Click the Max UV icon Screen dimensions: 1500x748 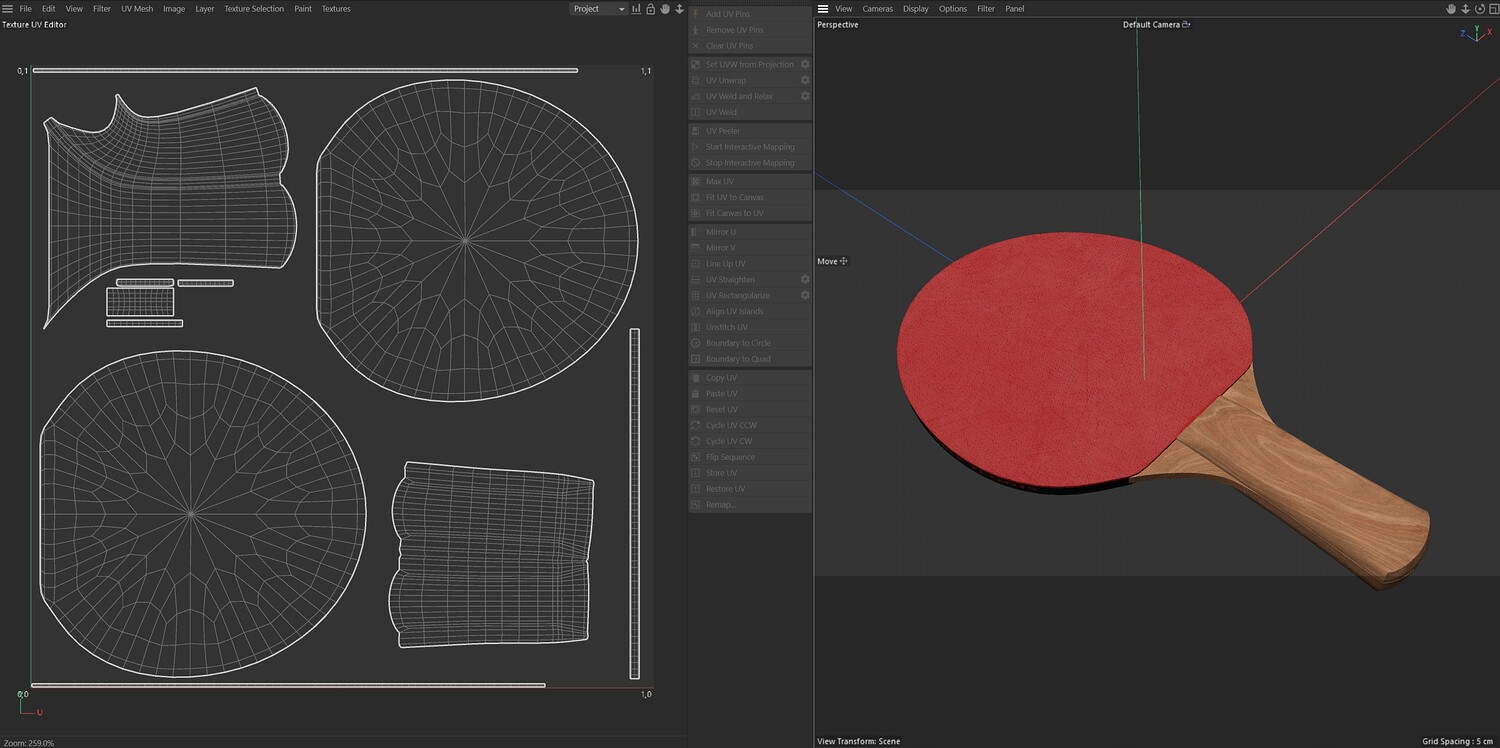click(696, 182)
